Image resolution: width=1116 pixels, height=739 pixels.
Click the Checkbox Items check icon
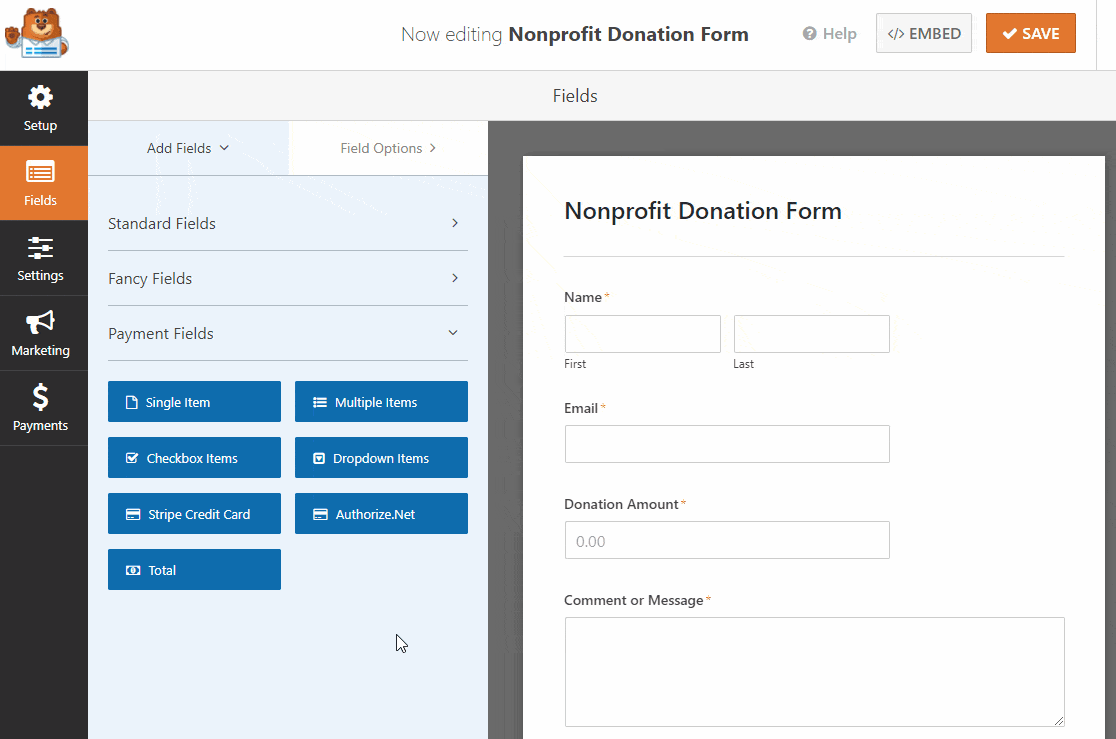click(132, 458)
